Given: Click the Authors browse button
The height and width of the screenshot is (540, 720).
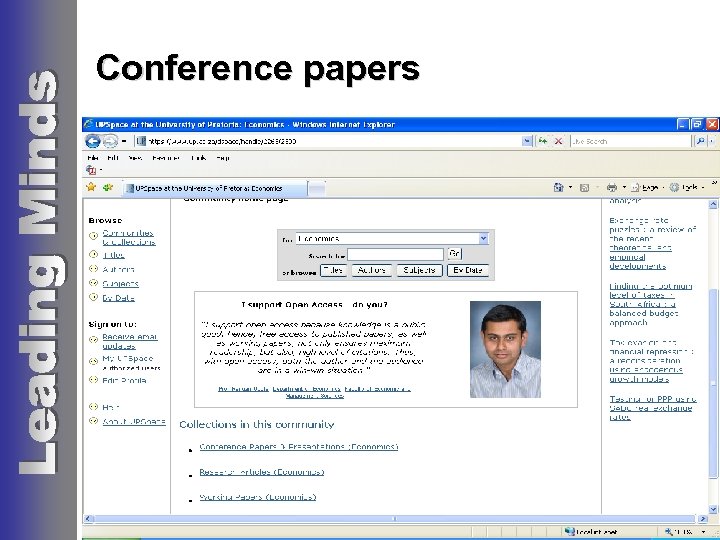Looking at the screenshot, I should 371,270.
